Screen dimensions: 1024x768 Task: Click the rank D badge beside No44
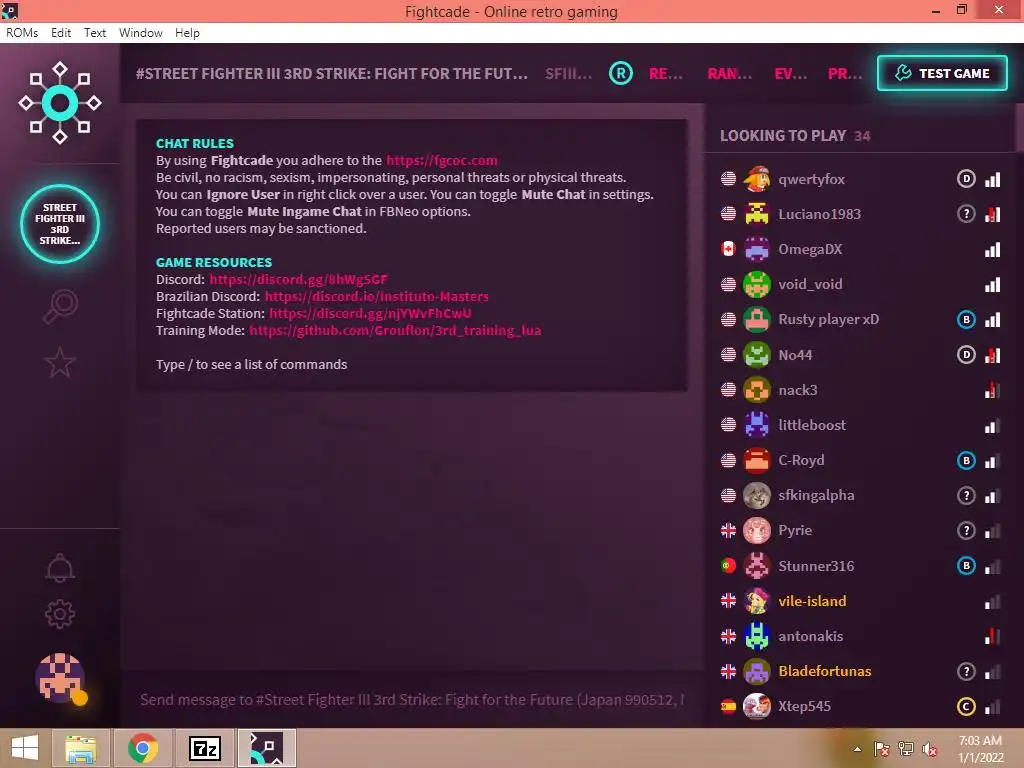point(966,355)
